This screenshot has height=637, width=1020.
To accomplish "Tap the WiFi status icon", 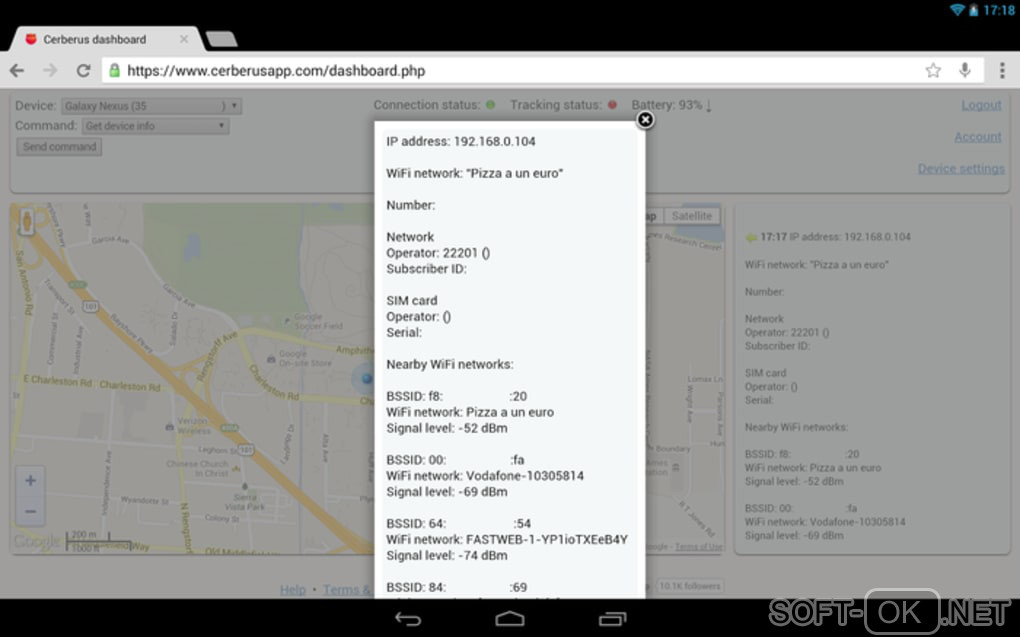I will pos(957,10).
